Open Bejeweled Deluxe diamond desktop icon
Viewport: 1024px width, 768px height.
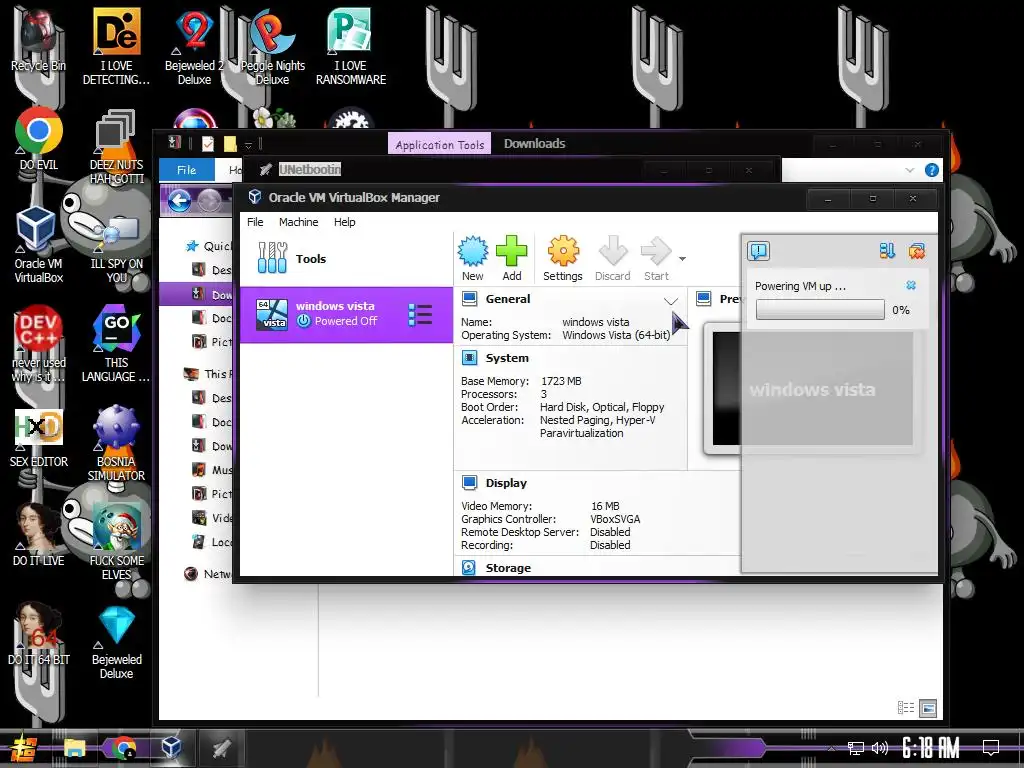point(116,643)
